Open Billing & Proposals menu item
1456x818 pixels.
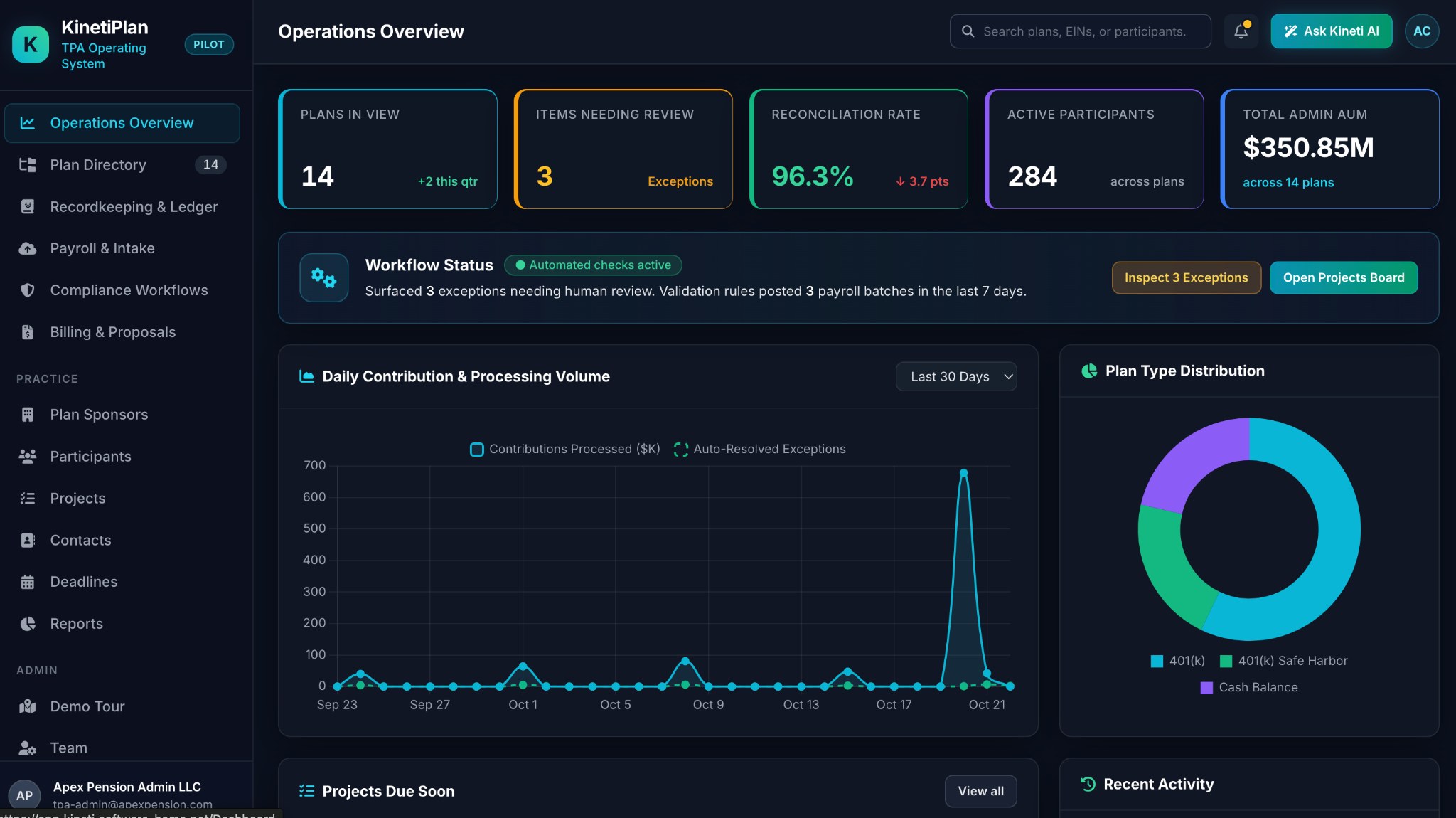[x=122, y=332]
